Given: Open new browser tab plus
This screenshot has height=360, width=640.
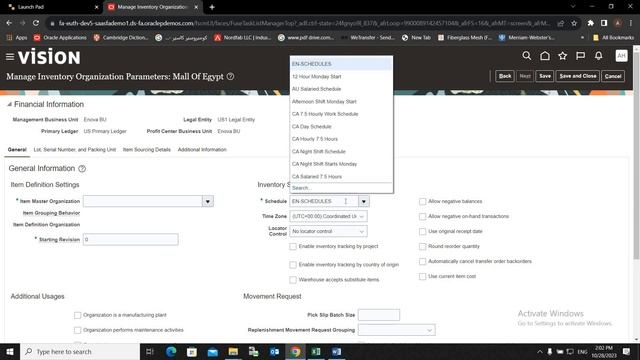Looking at the screenshot, I should coord(212,7).
